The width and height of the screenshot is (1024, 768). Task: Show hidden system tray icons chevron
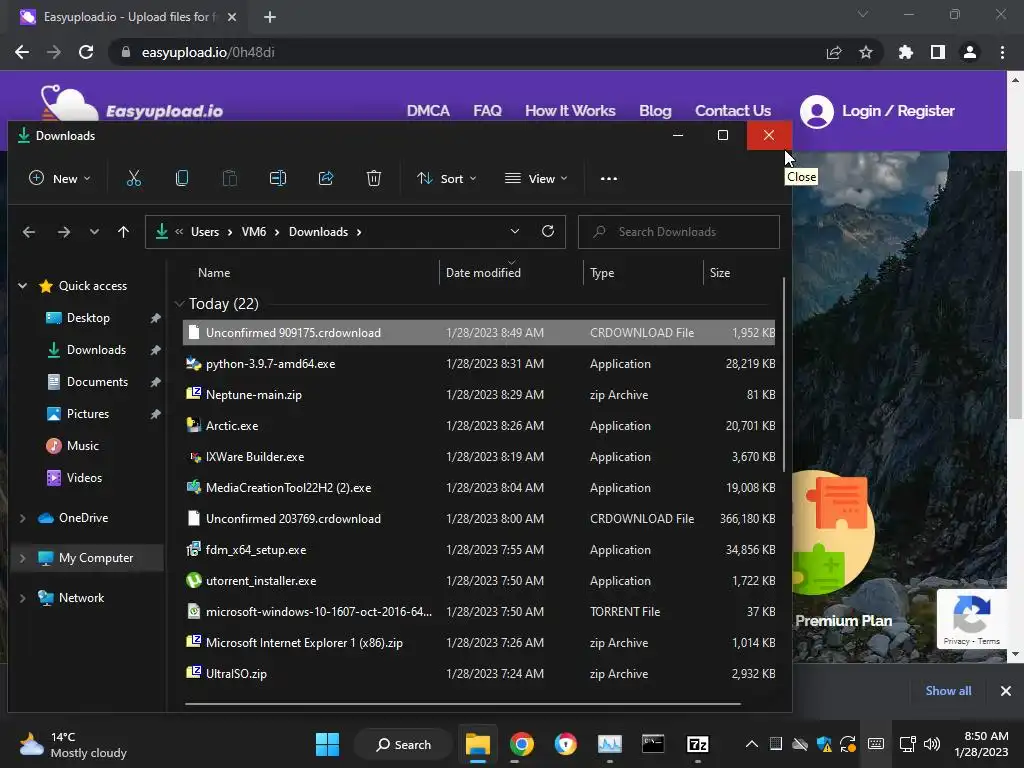coord(752,744)
